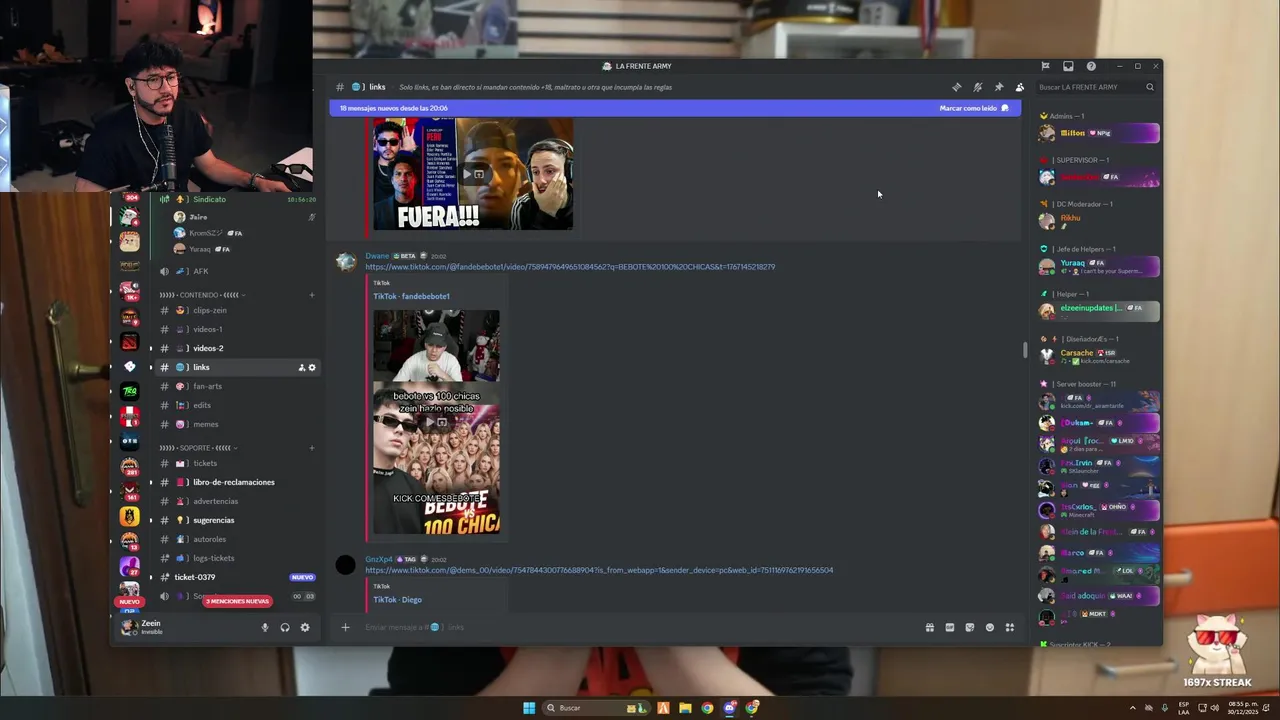Viewport: 1280px width, 720px height.
Task: Click the search magnifier icon in Discord
Action: tap(1150, 87)
